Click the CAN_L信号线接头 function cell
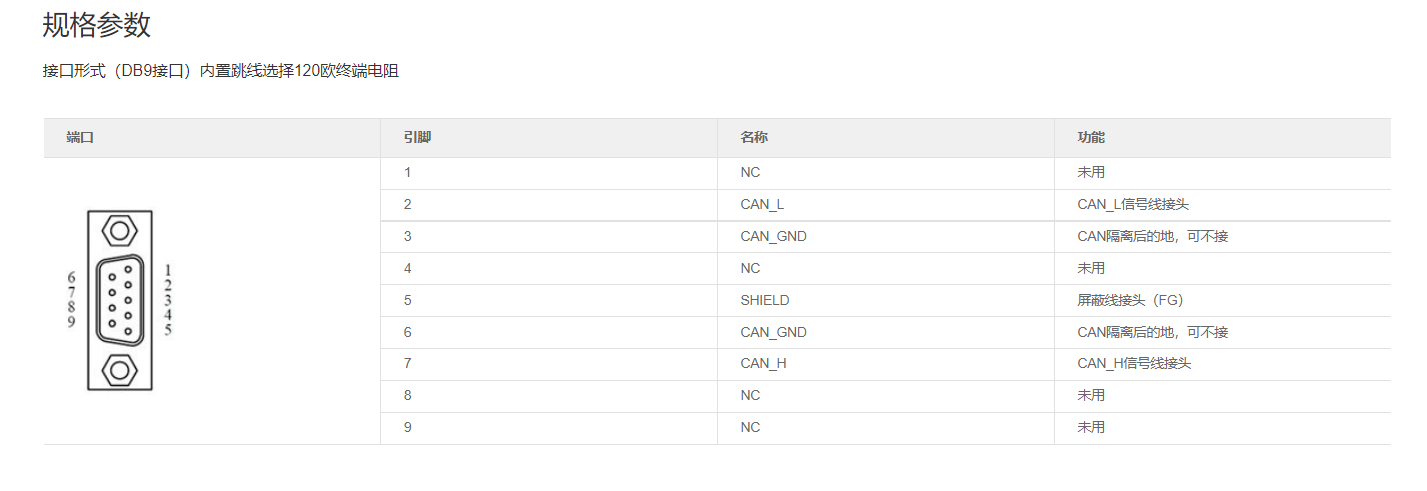The height and width of the screenshot is (491, 1427). click(x=1133, y=204)
